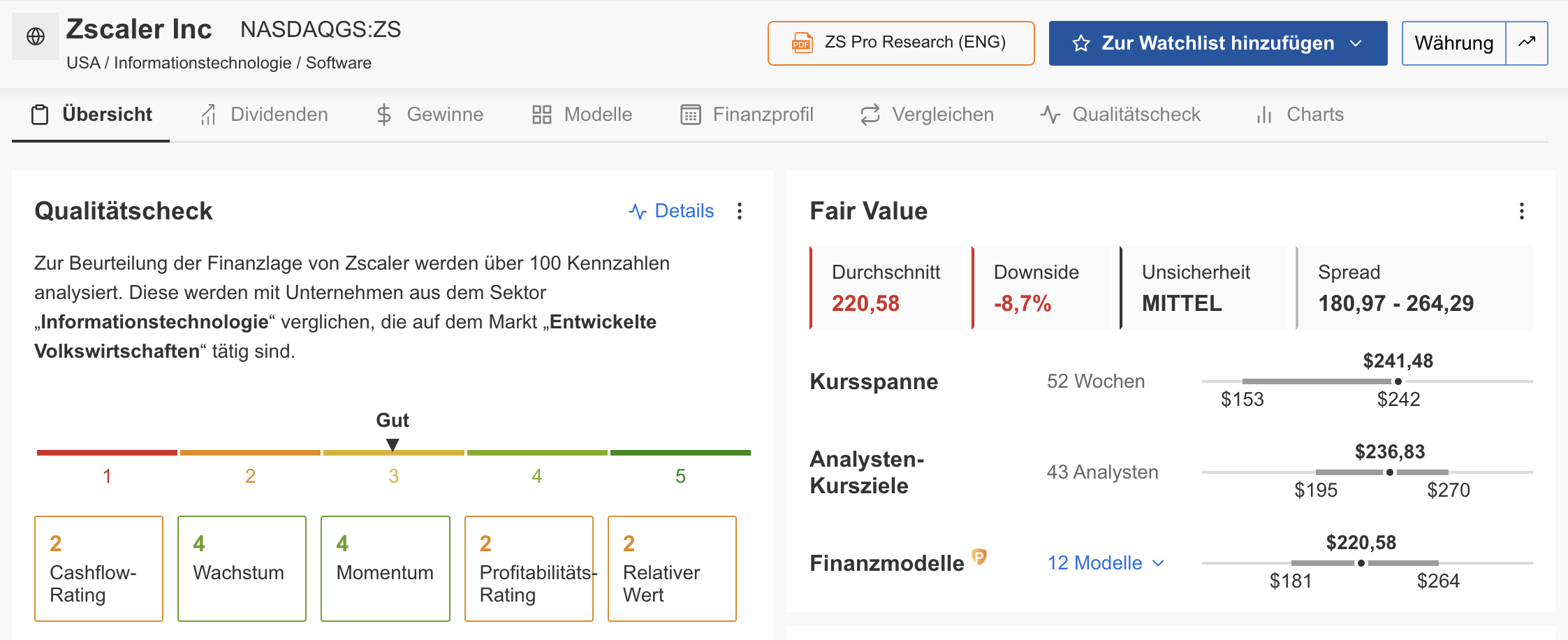Image resolution: width=1568 pixels, height=640 pixels.
Task: Expand the 12 Modelle dropdown
Action: (1106, 563)
